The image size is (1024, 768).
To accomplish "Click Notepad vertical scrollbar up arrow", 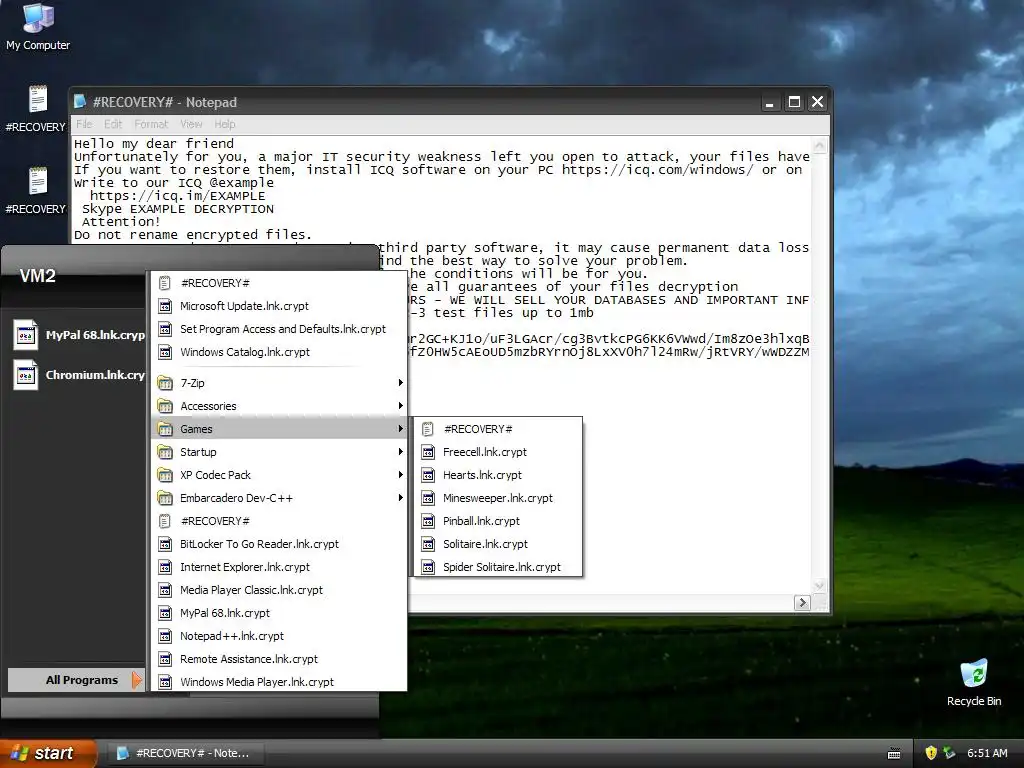I will (x=820, y=146).
